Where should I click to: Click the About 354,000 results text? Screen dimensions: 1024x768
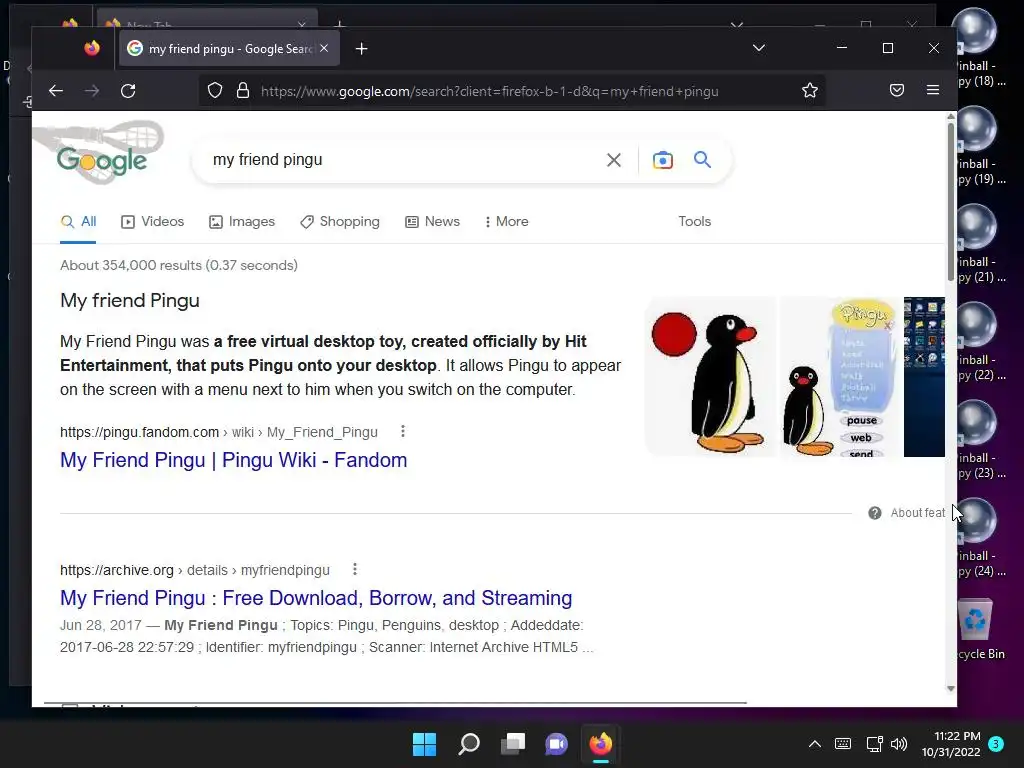tap(179, 265)
